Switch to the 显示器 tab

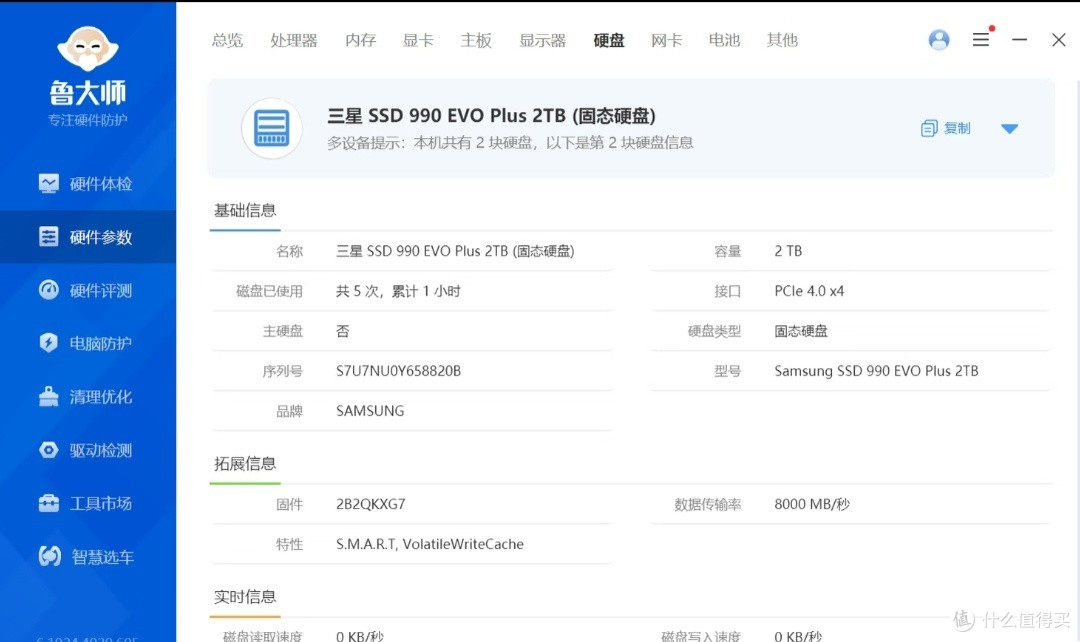pyautogui.click(x=542, y=40)
